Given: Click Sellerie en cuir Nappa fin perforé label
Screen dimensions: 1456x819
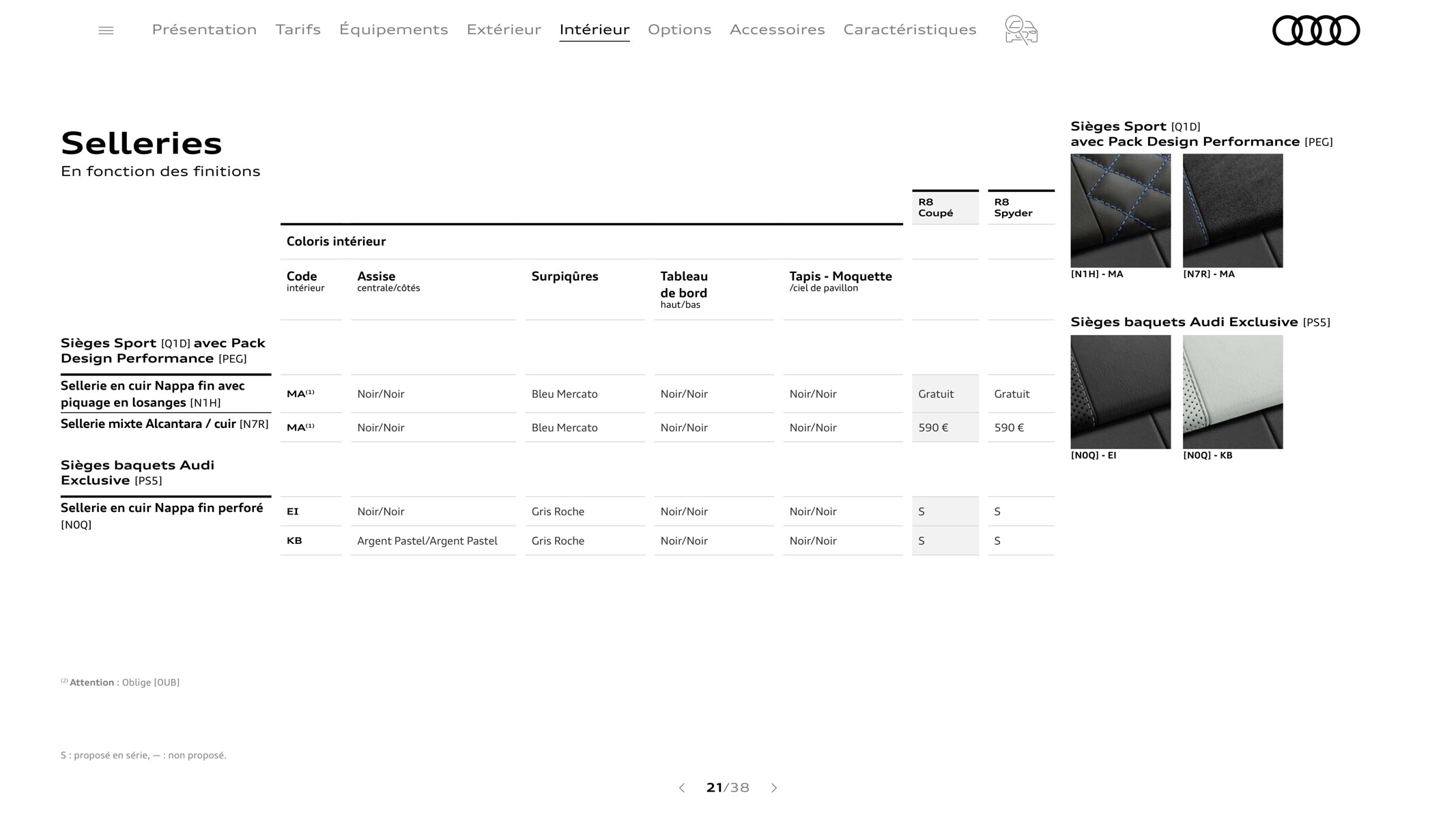Looking at the screenshot, I should tap(162, 515).
